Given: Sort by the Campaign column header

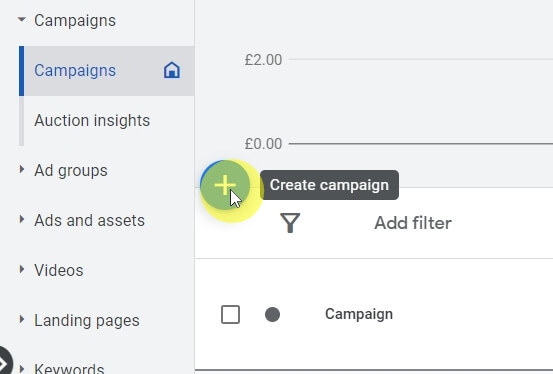Looking at the screenshot, I should 359,314.
